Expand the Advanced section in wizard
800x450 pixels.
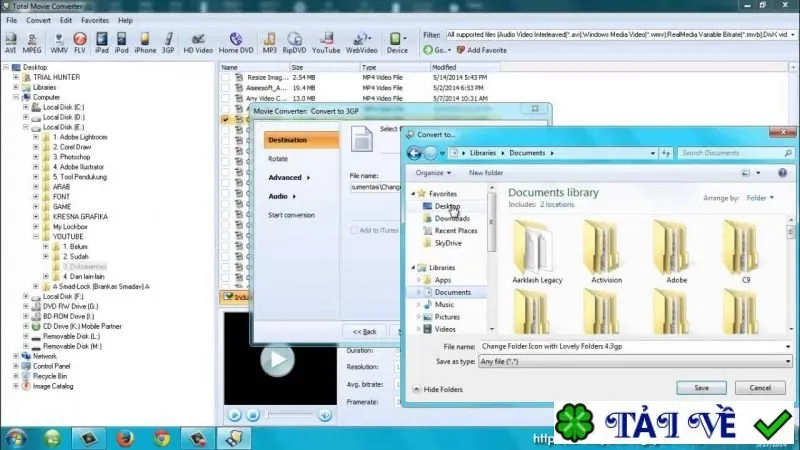click(x=289, y=178)
